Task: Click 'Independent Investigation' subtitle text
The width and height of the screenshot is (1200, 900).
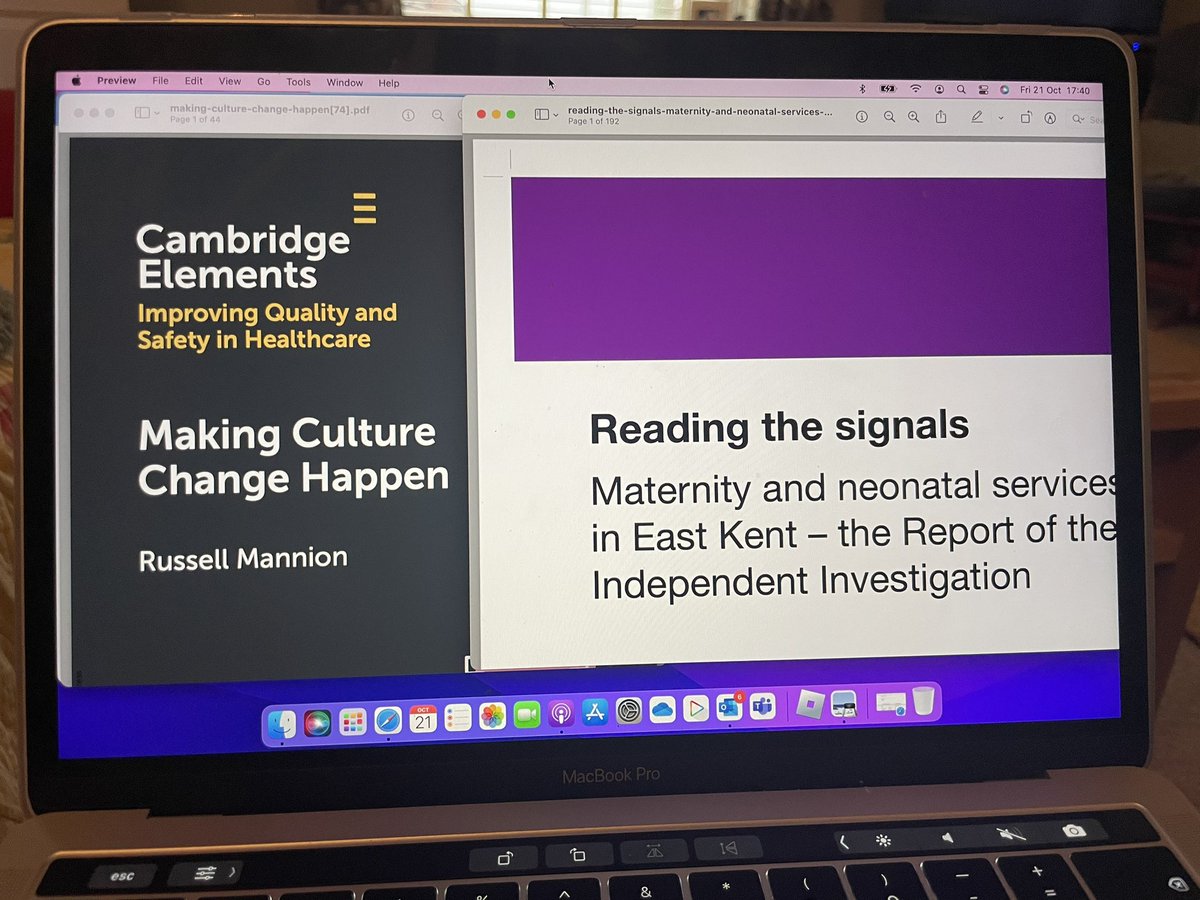Action: click(810, 579)
